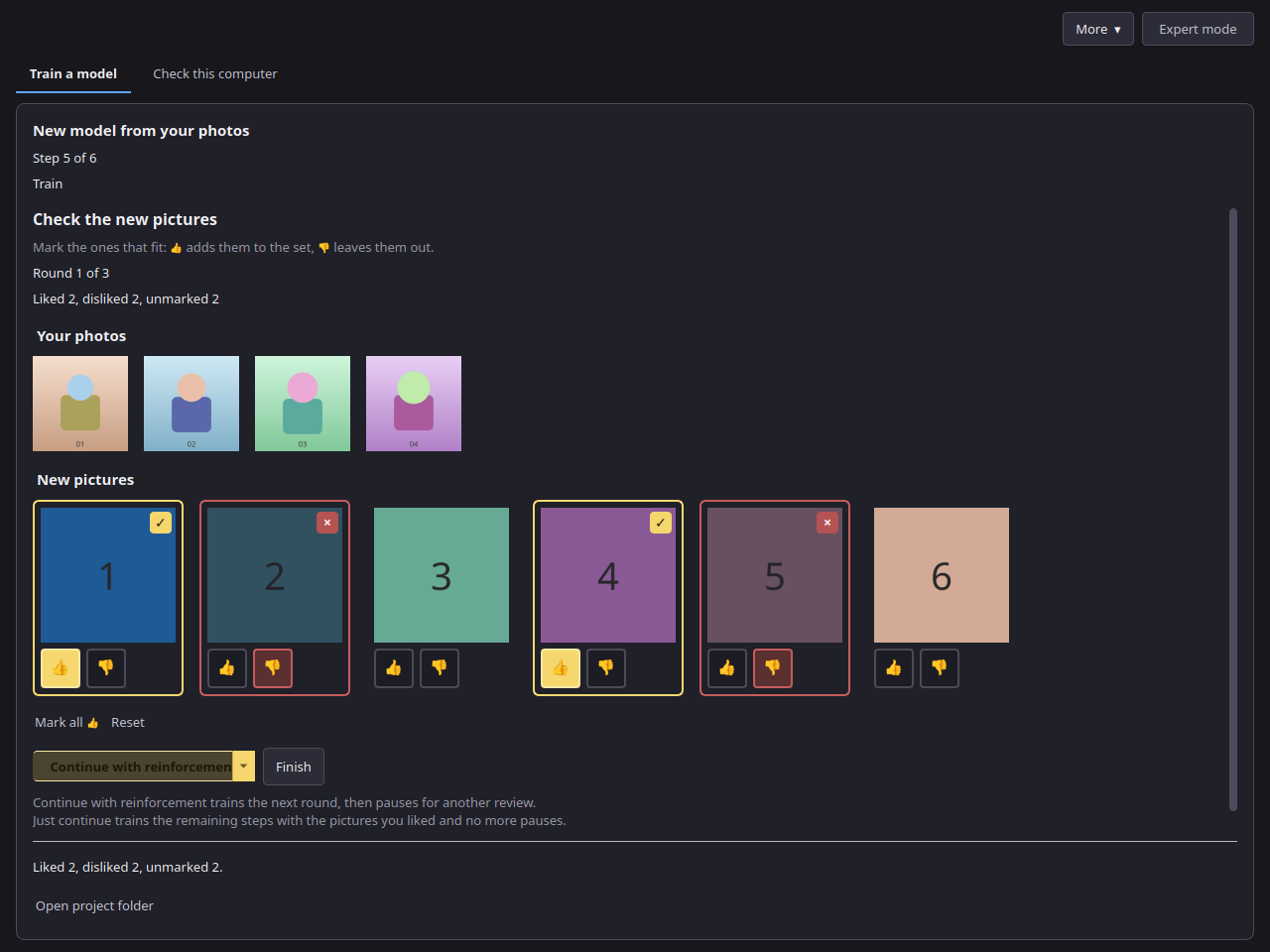Dislike new picture 3

(440, 668)
